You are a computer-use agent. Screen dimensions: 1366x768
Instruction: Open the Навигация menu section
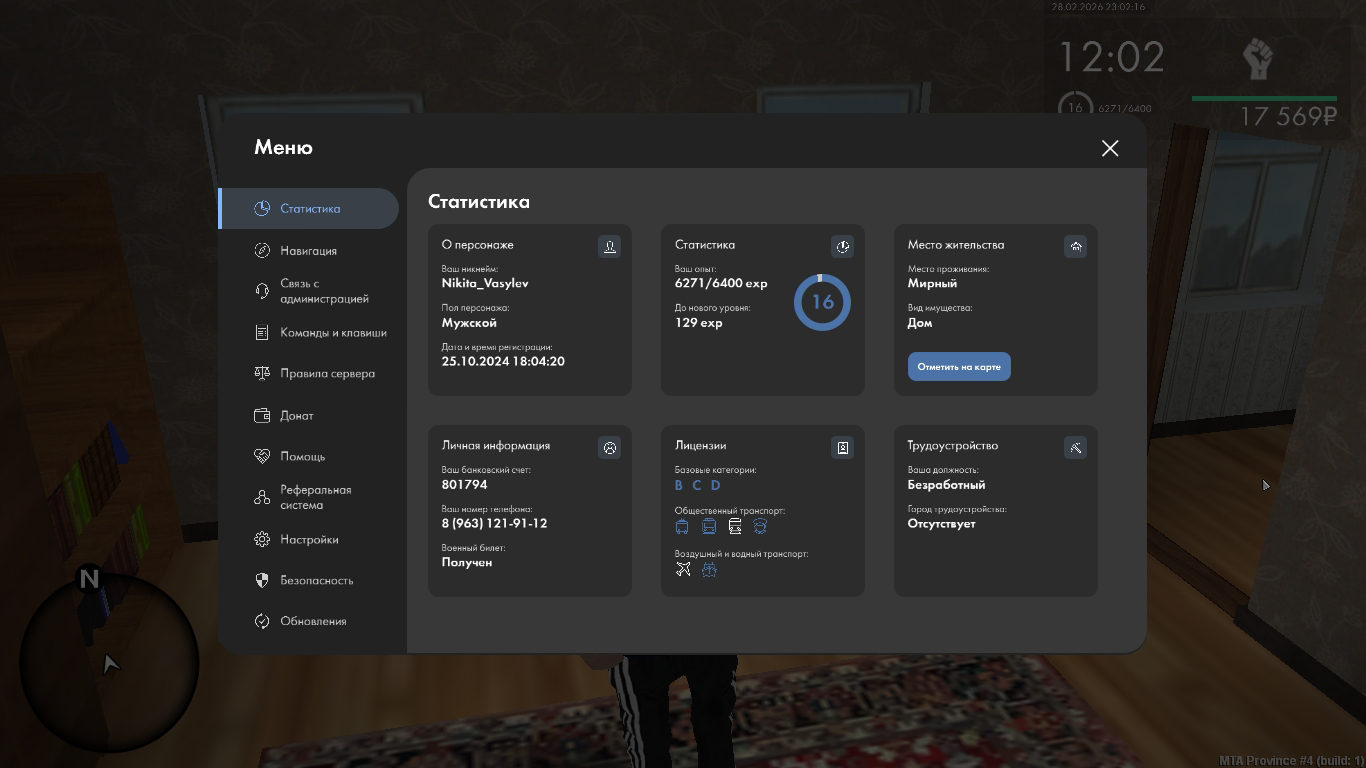(x=308, y=251)
